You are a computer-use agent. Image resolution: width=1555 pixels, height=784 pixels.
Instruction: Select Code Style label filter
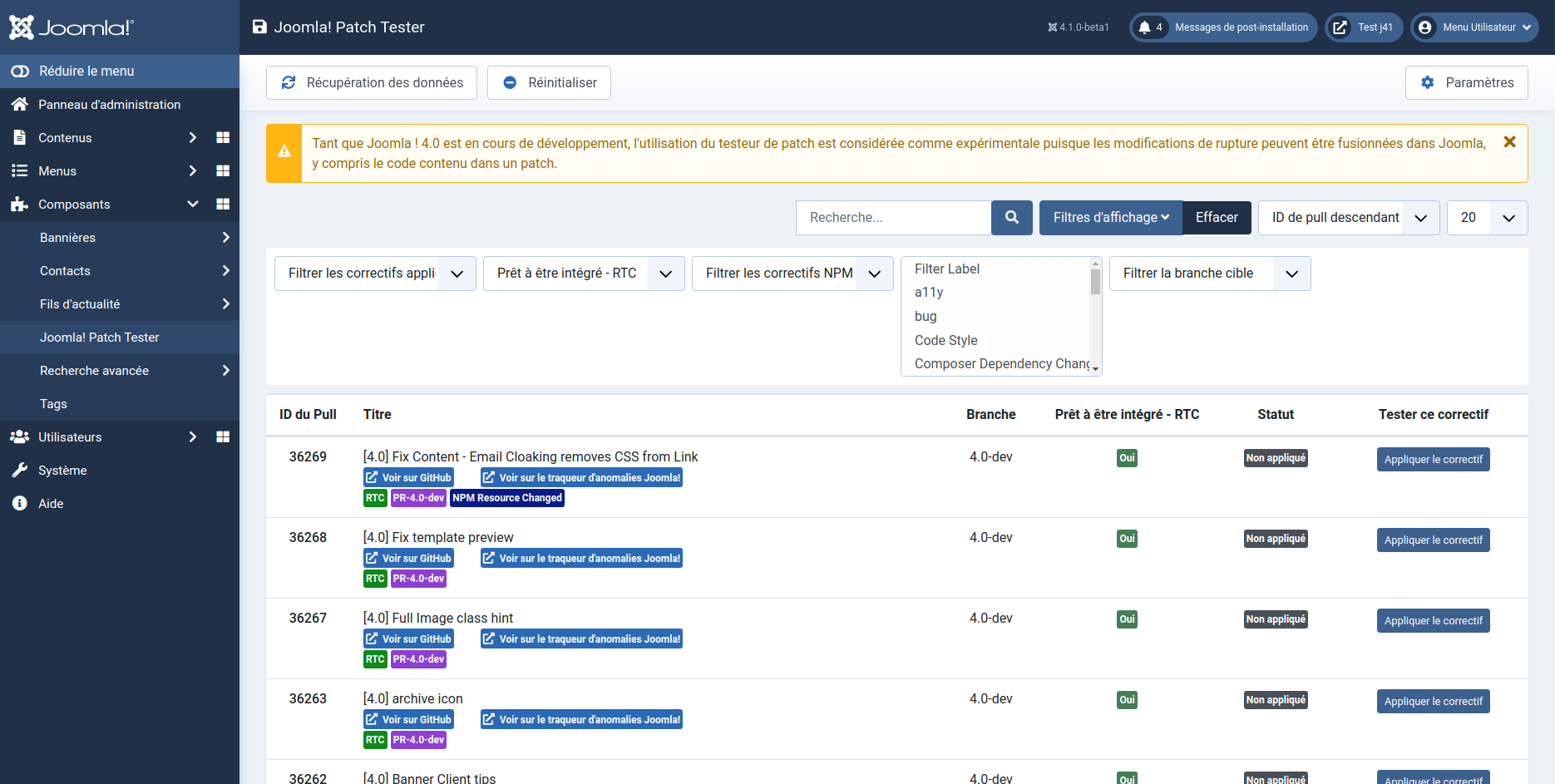[x=995, y=341]
